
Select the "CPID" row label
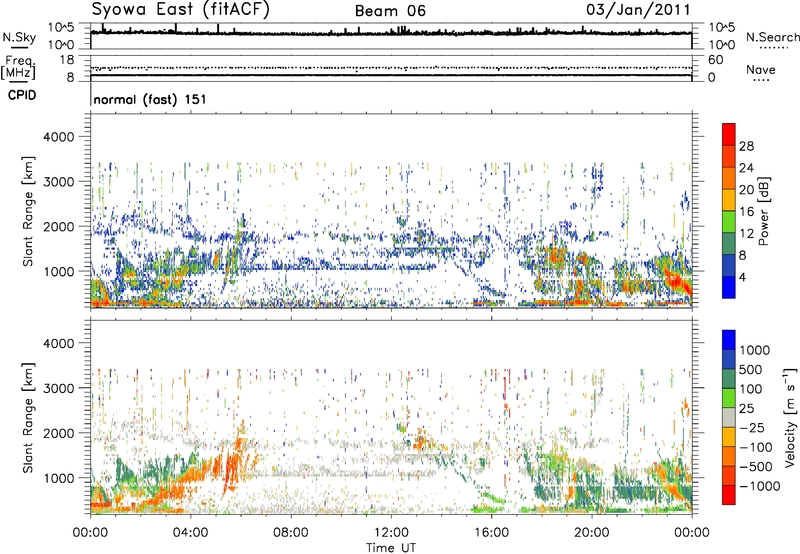[x=22, y=95]
